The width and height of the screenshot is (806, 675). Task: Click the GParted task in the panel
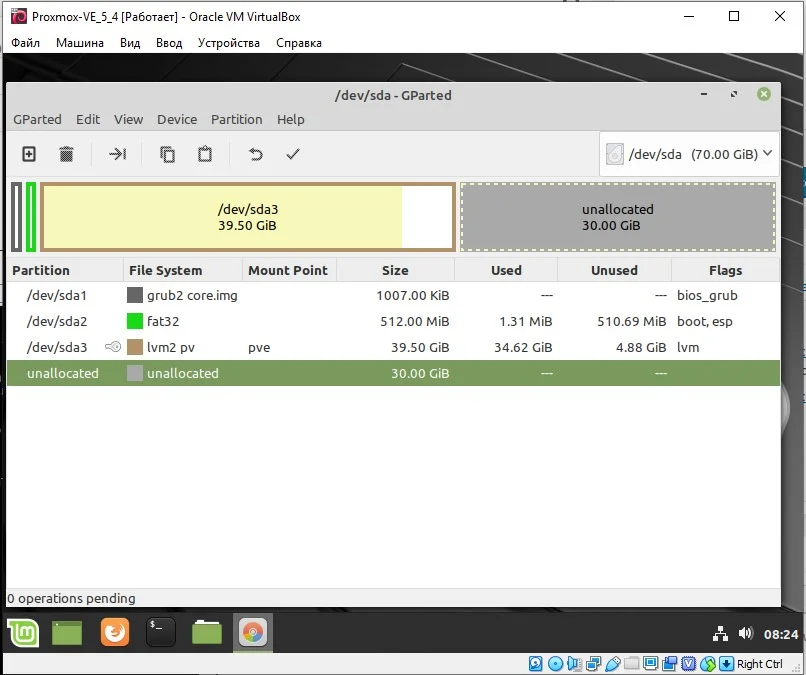(x=253, y=632)
